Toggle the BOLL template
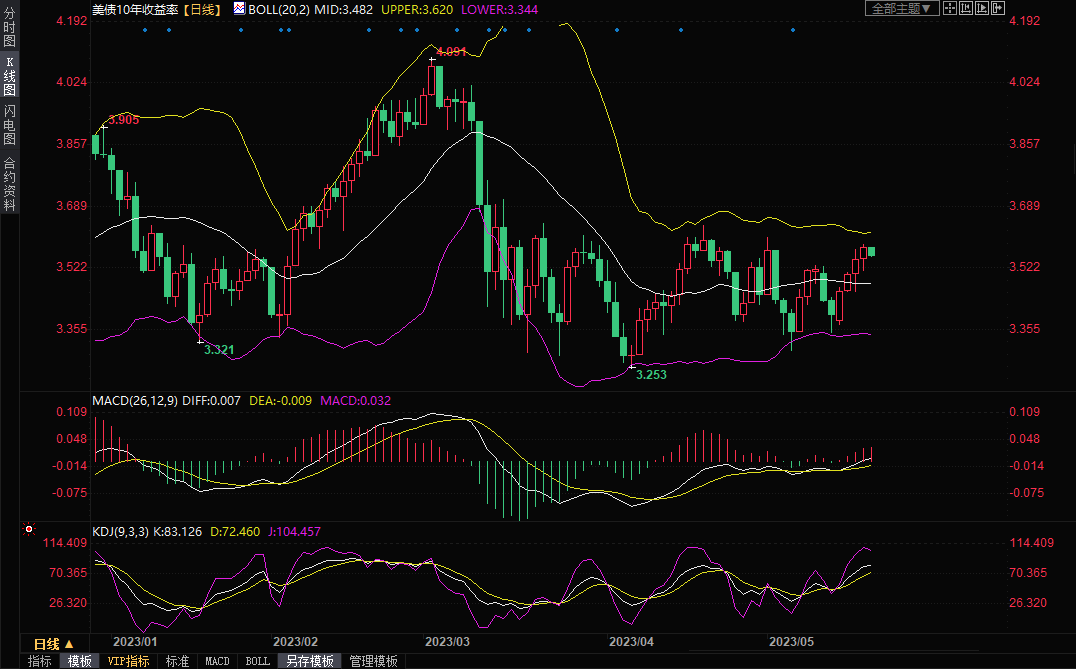The height and width of the screenshot is (669, 1076). 257,661
